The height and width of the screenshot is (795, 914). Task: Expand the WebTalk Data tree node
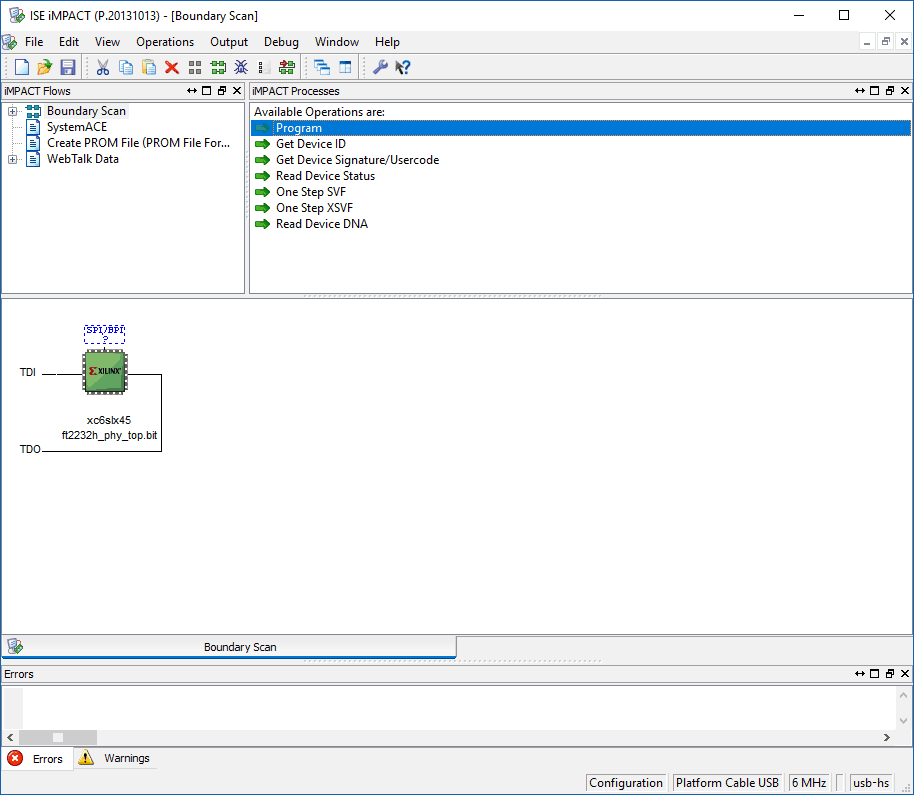[13, 159]
